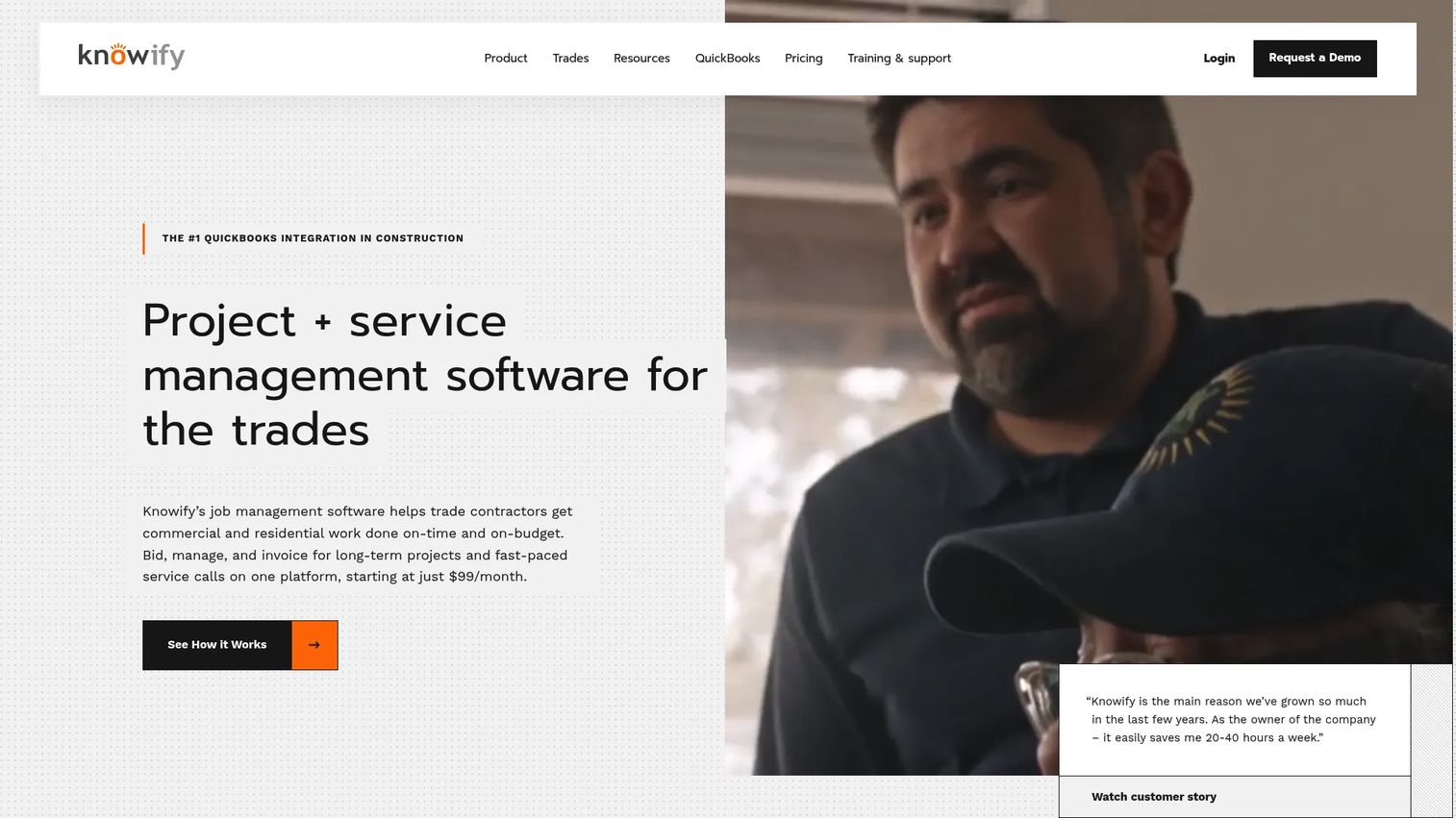Click the customer testimonial quote card
Screen dimensions: 1456x818
pos(1235,720)
